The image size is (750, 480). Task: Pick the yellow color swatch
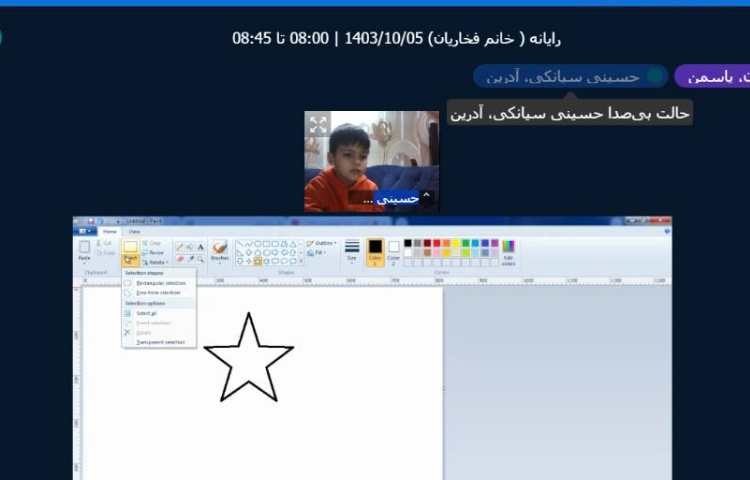point(456,243)
